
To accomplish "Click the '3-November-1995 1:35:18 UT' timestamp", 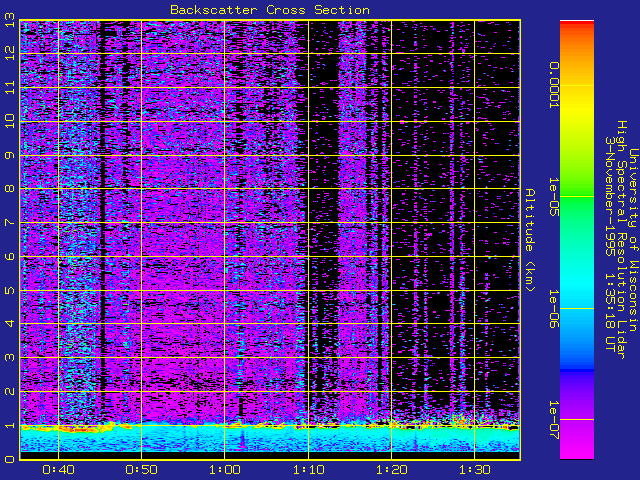I will pos(610,244).
